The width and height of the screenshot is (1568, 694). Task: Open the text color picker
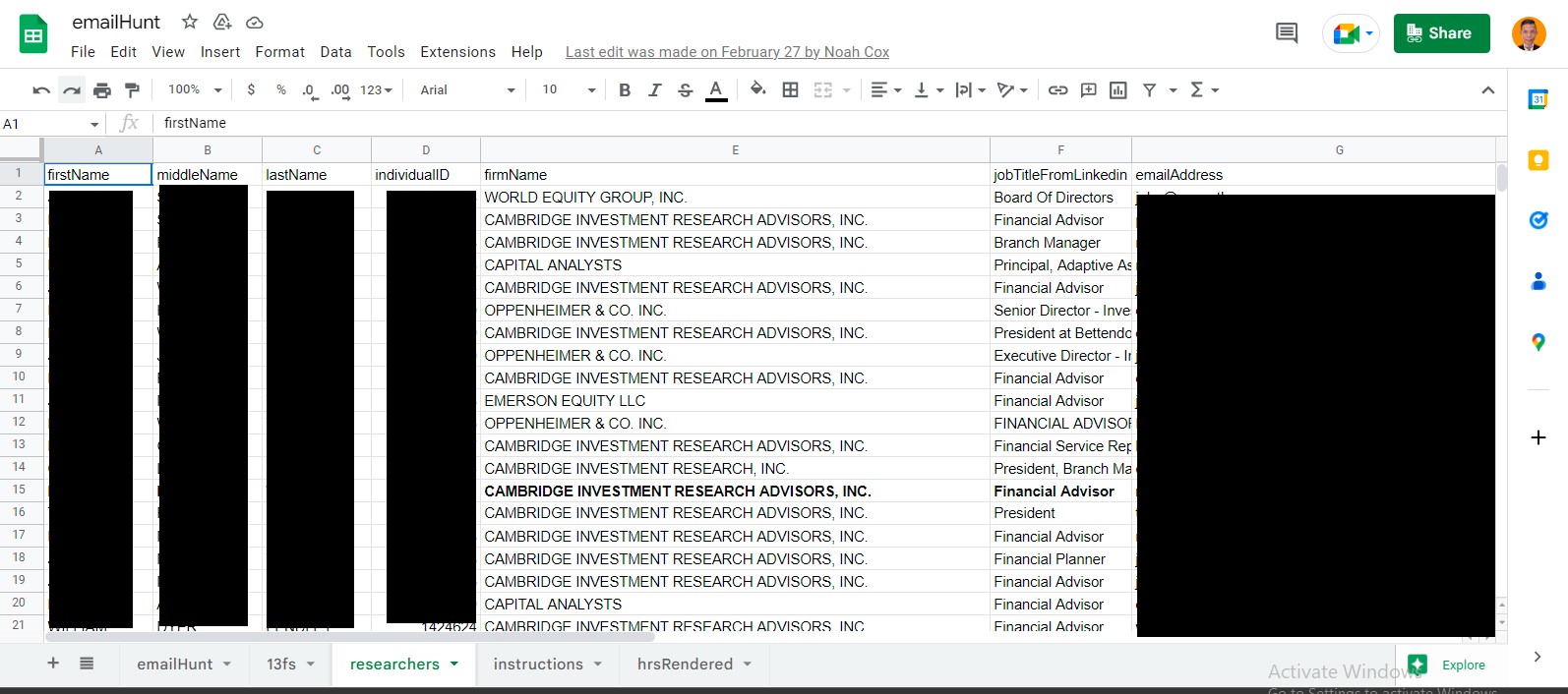[716, 90]
